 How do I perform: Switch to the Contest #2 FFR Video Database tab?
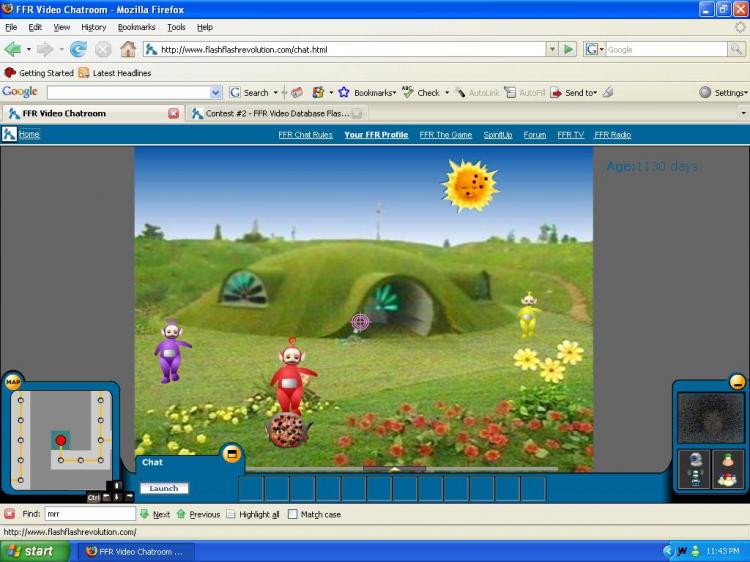pyautogui.click(x=277, y=113)
